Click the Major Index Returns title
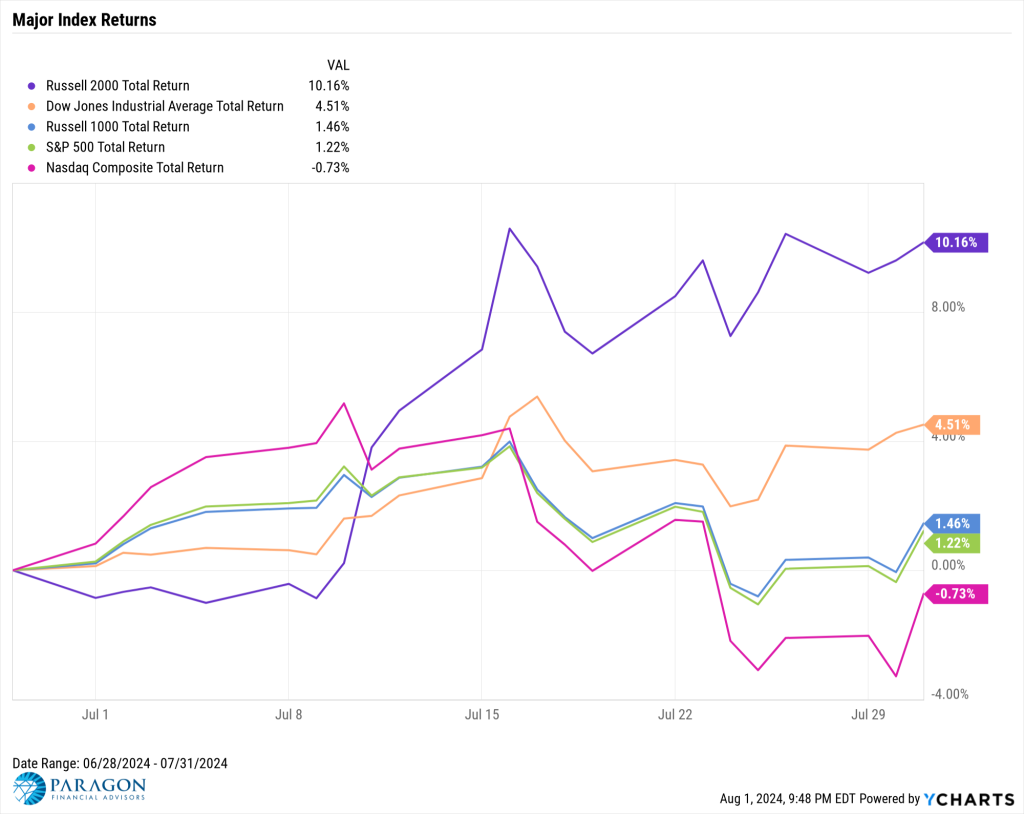The width and height of the screenshot is (1024, 814). click(84, 20)
